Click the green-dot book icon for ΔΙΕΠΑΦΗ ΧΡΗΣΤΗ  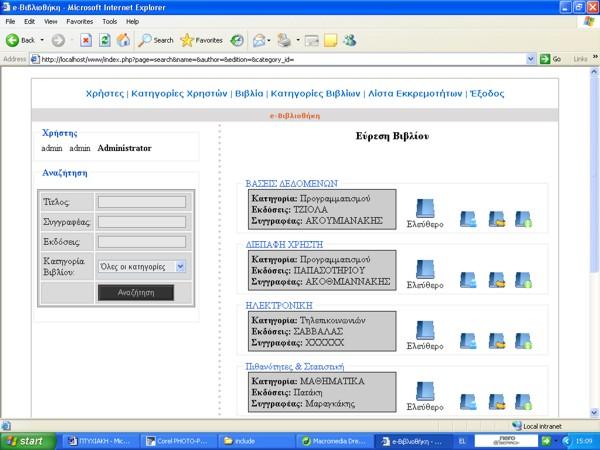523,280
